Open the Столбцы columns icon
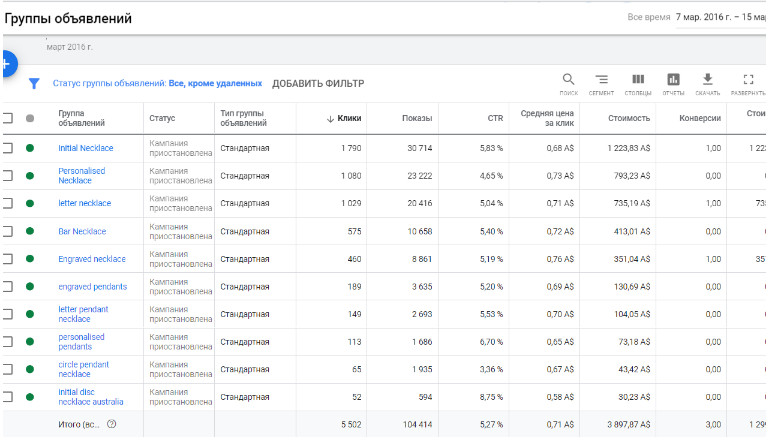Viewport: 771px width, 440px height. click(x=637, y=83)
